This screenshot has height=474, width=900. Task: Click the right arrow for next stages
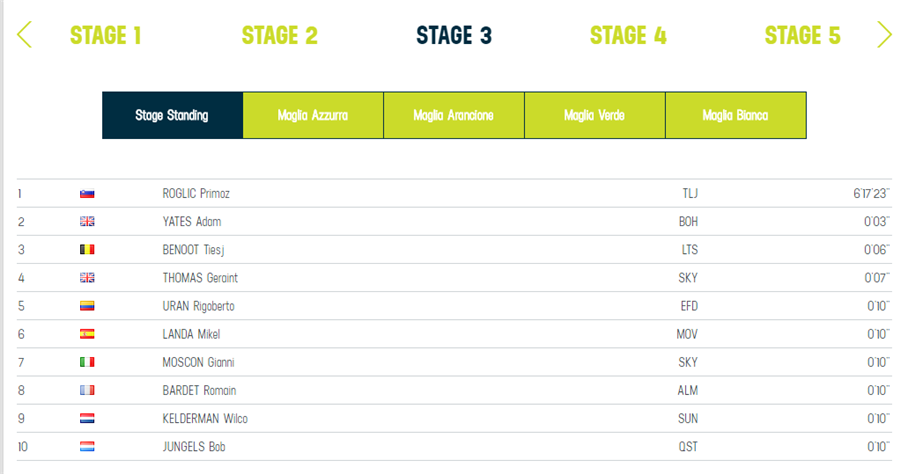(884, 35)
